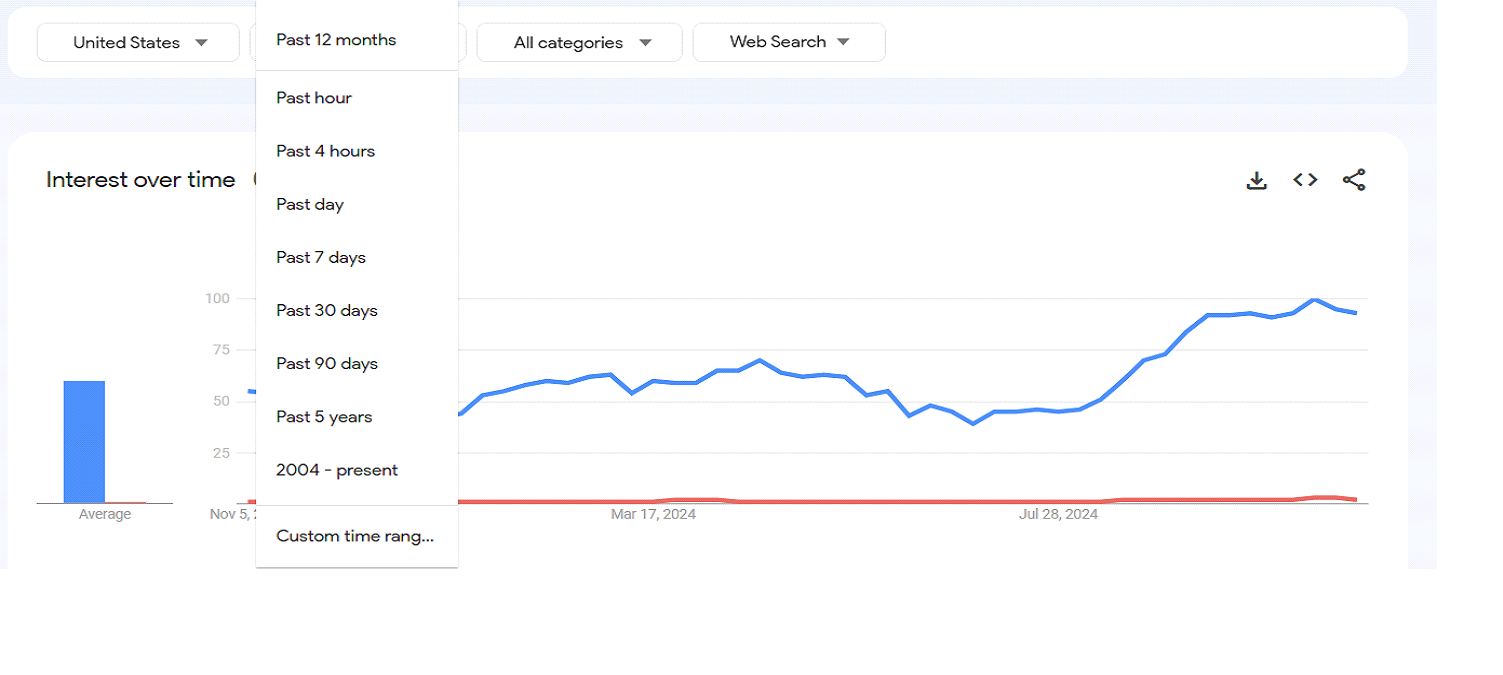
Task: Click the blue Average bar
Action: pos(84,442)
